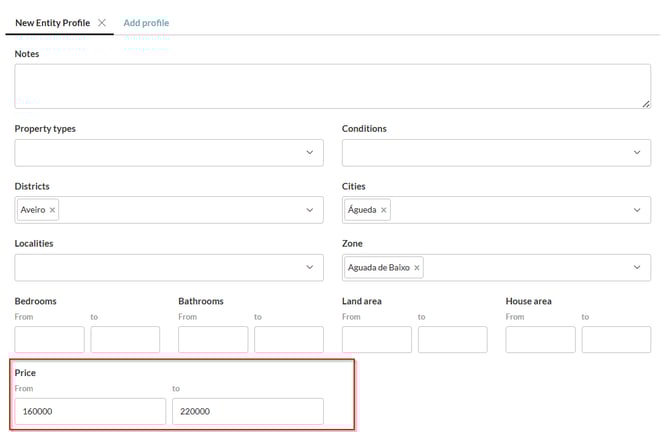Open the Zone dropdown chevron
670x432 pixels.
click(x=636, y=267)
